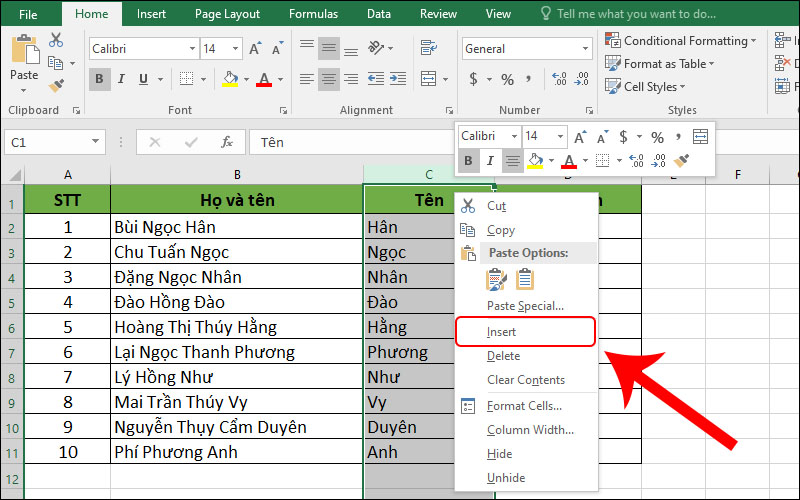Viewport: 800px width, 500px height.
Task: Click the ribbon Comma Style icon
Action: (x=529, y=78)
